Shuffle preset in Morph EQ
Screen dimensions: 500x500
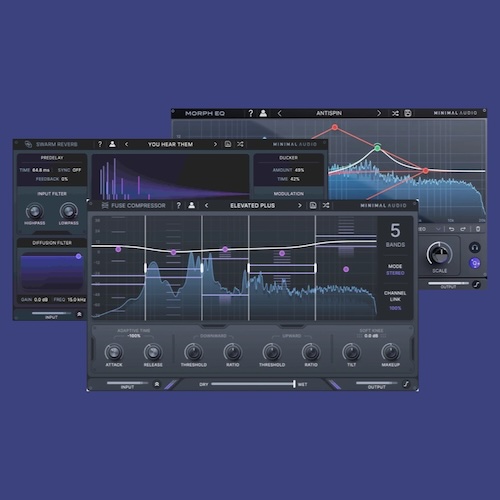click(395, 113)
